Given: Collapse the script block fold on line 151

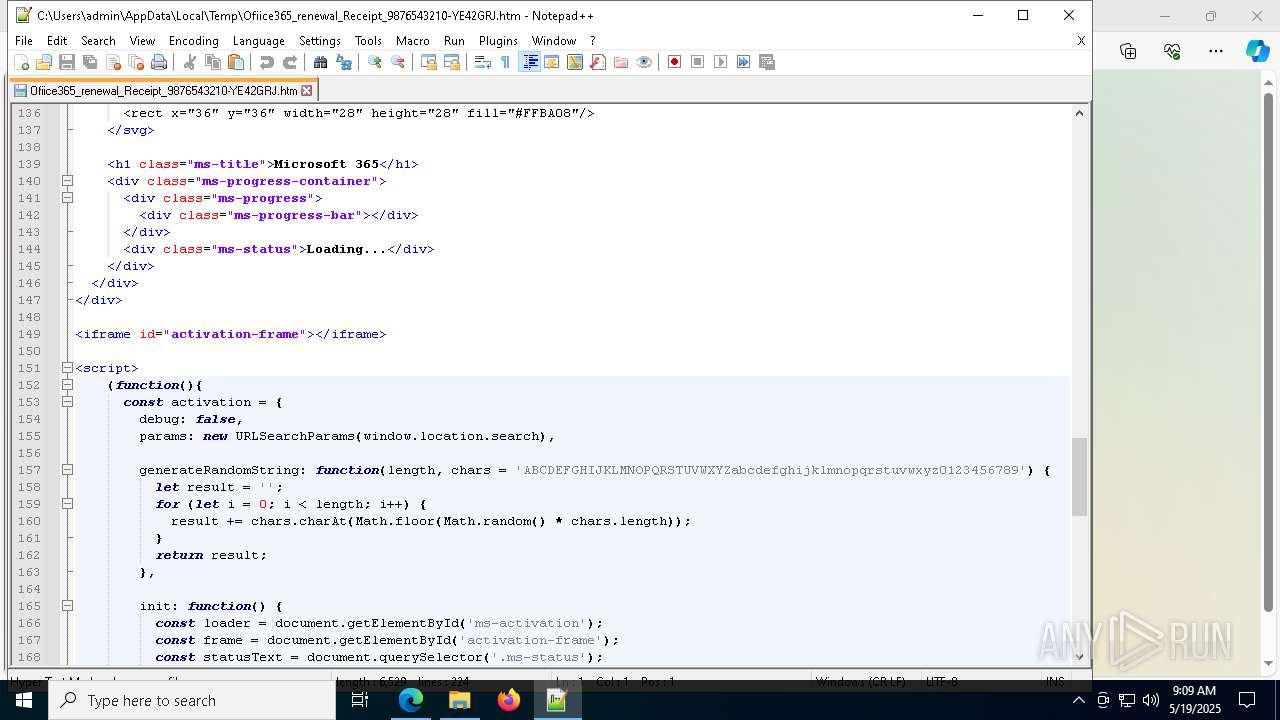Looking at the screenshot, I should pos(67,368).
